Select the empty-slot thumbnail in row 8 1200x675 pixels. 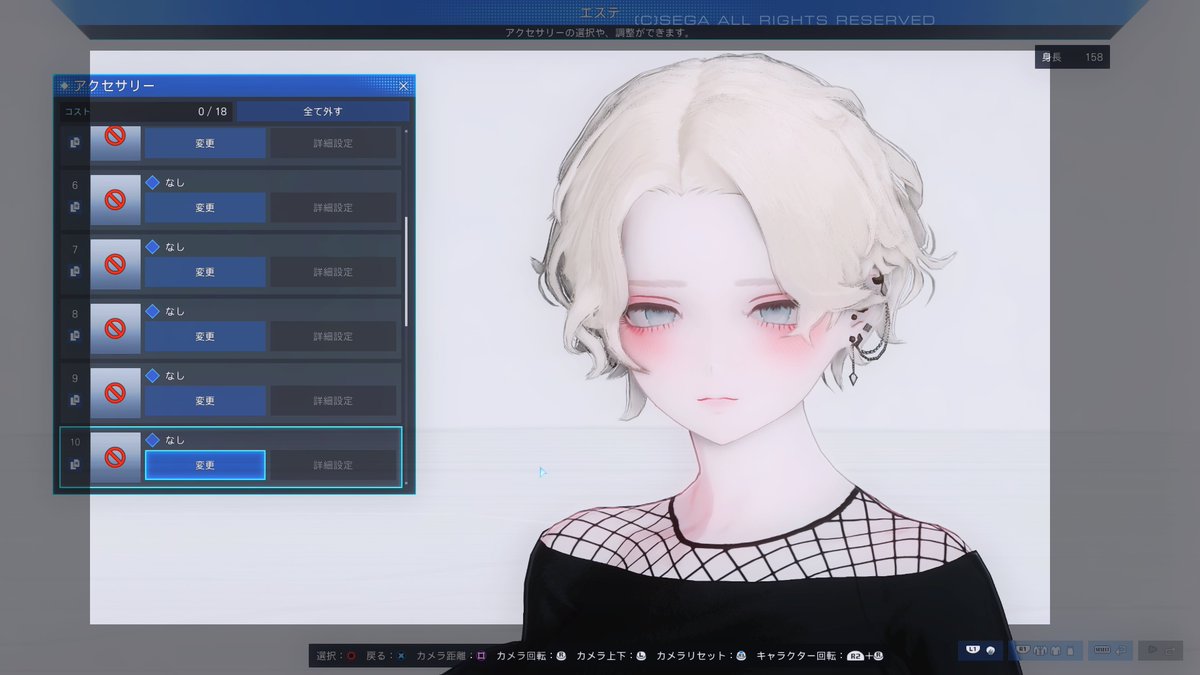(x=115, y=328)
